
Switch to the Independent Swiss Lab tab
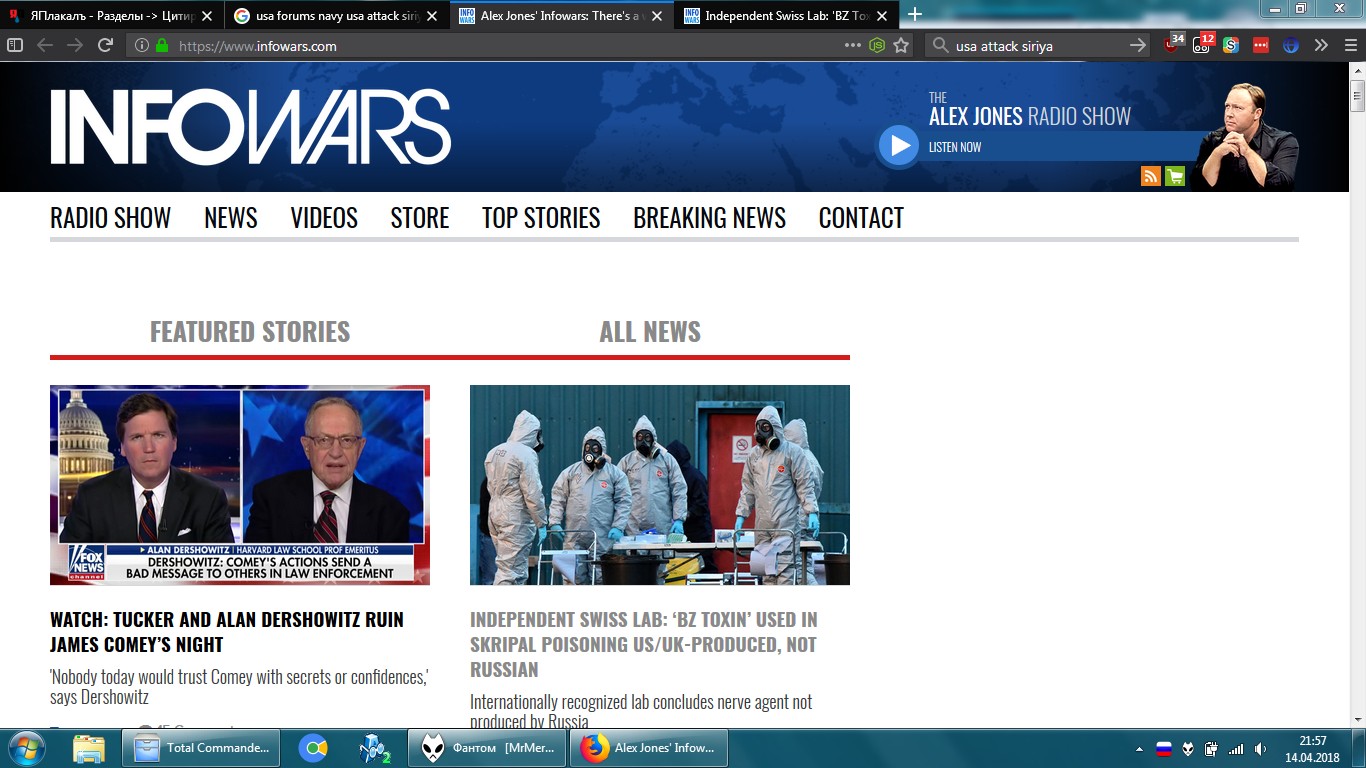click(x=786, y=16)
